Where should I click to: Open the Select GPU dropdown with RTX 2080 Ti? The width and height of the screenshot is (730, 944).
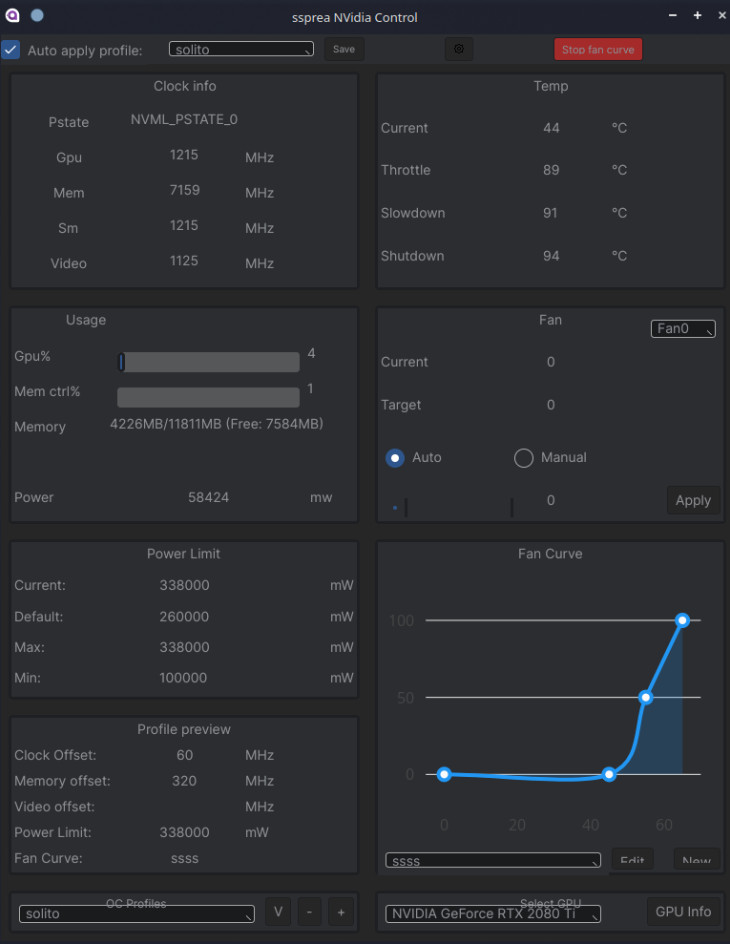click(493, 914)
